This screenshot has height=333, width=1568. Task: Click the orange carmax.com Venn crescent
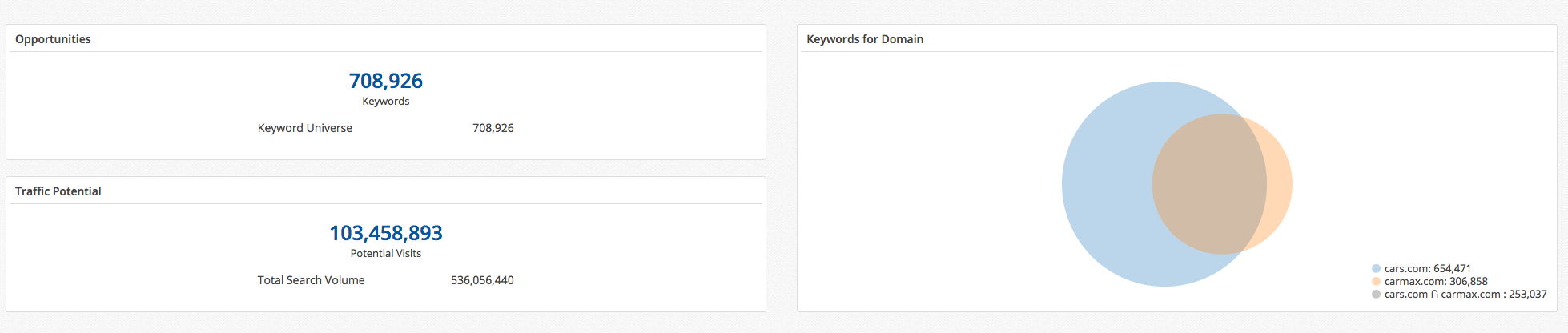[1280, 184]
